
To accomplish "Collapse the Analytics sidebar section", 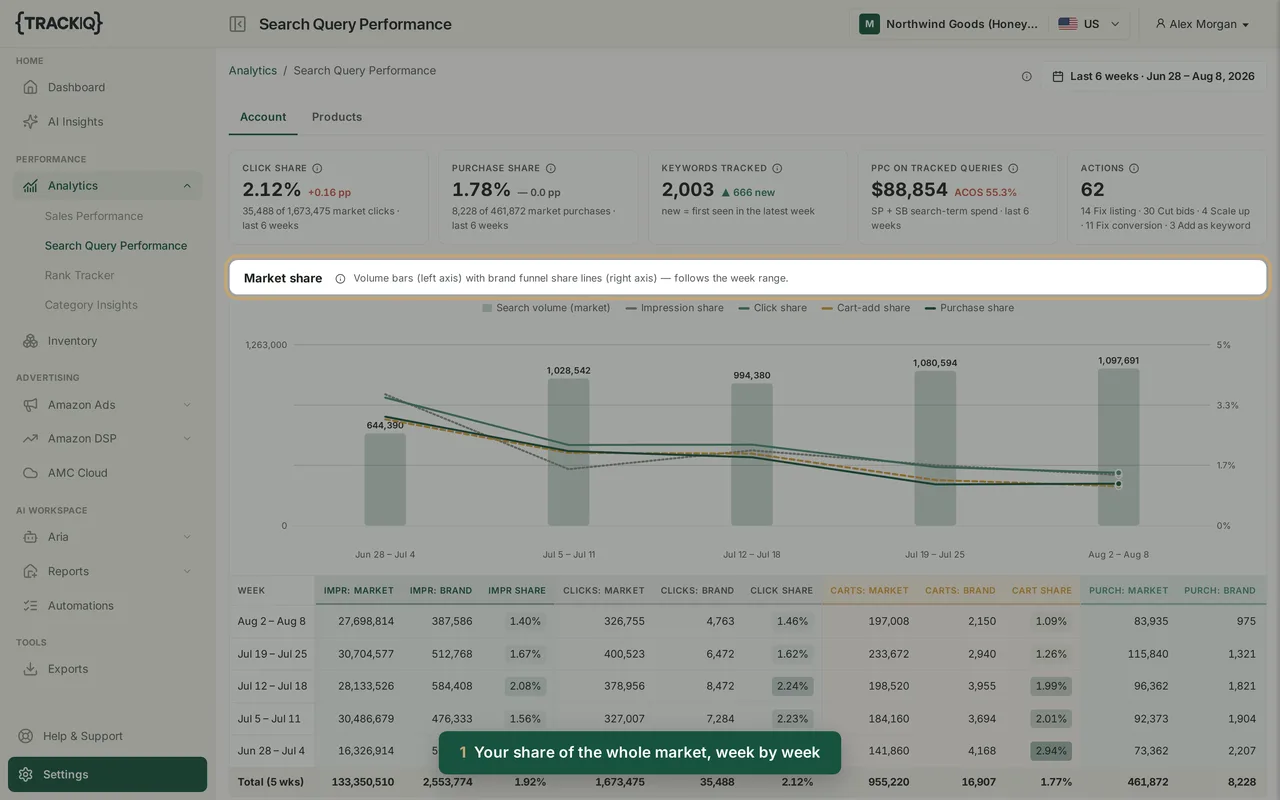I will tap(187, 186).
